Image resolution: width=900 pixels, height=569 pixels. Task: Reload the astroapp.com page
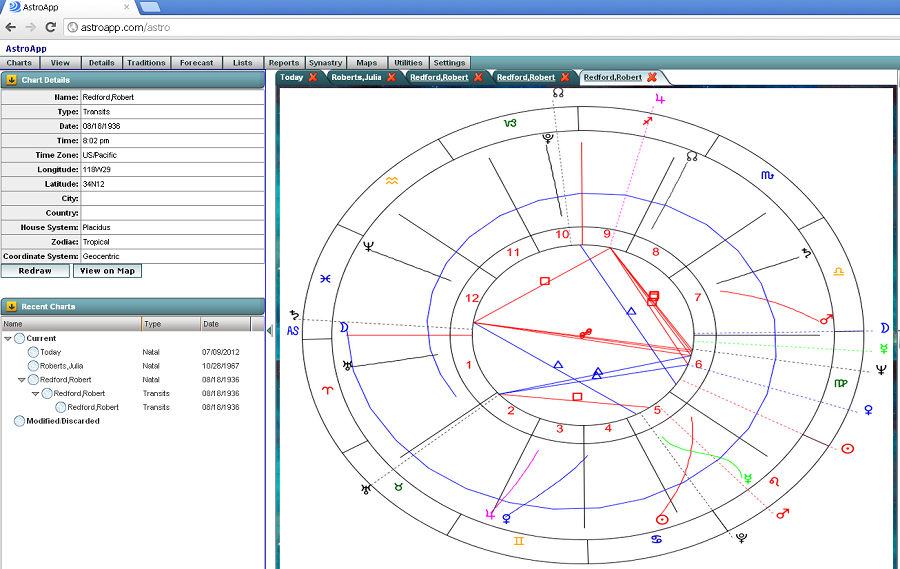click(50, 27)
